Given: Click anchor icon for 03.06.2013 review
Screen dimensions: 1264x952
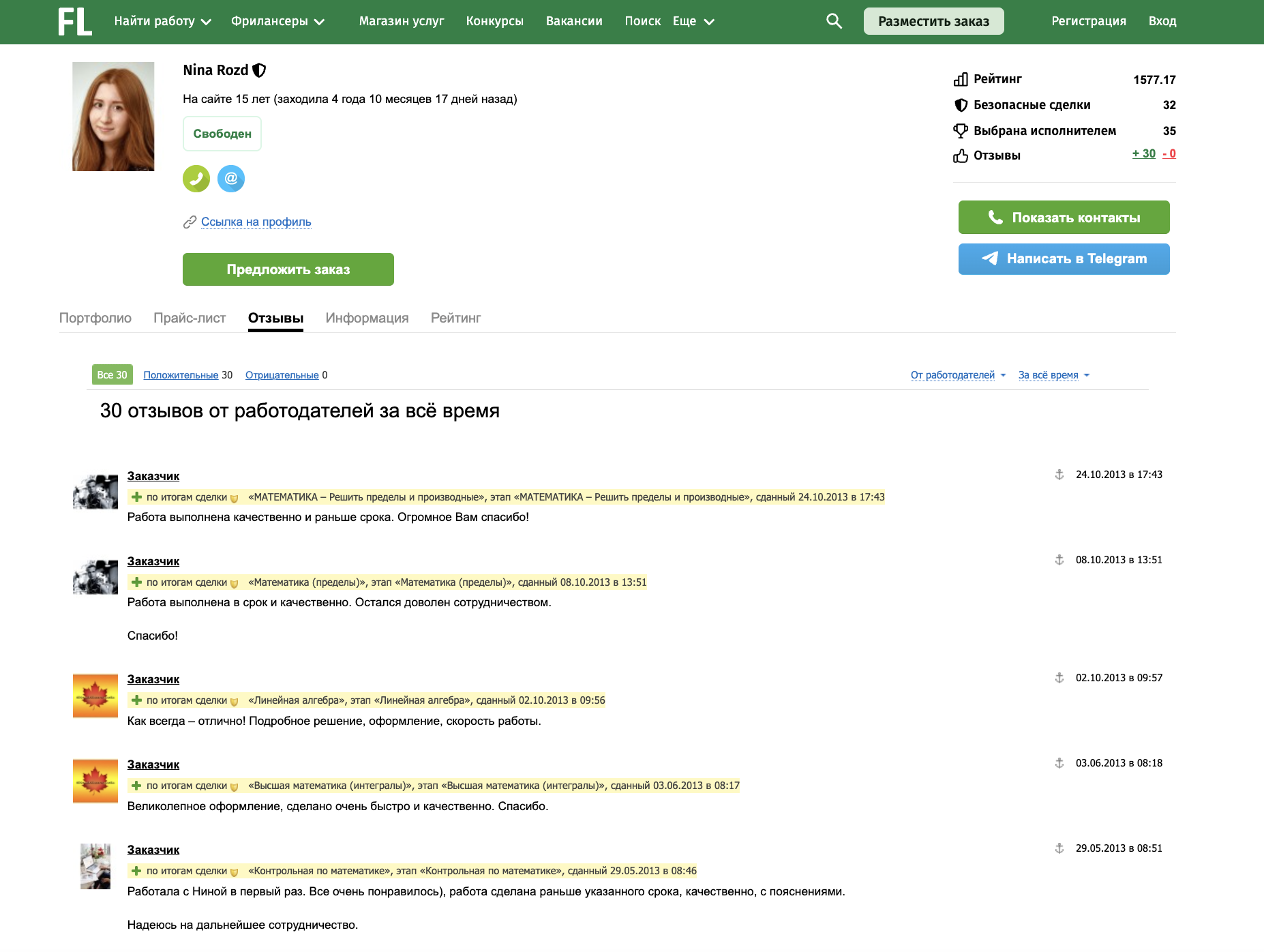Looking at the screenshot, I should [1059, 763].
